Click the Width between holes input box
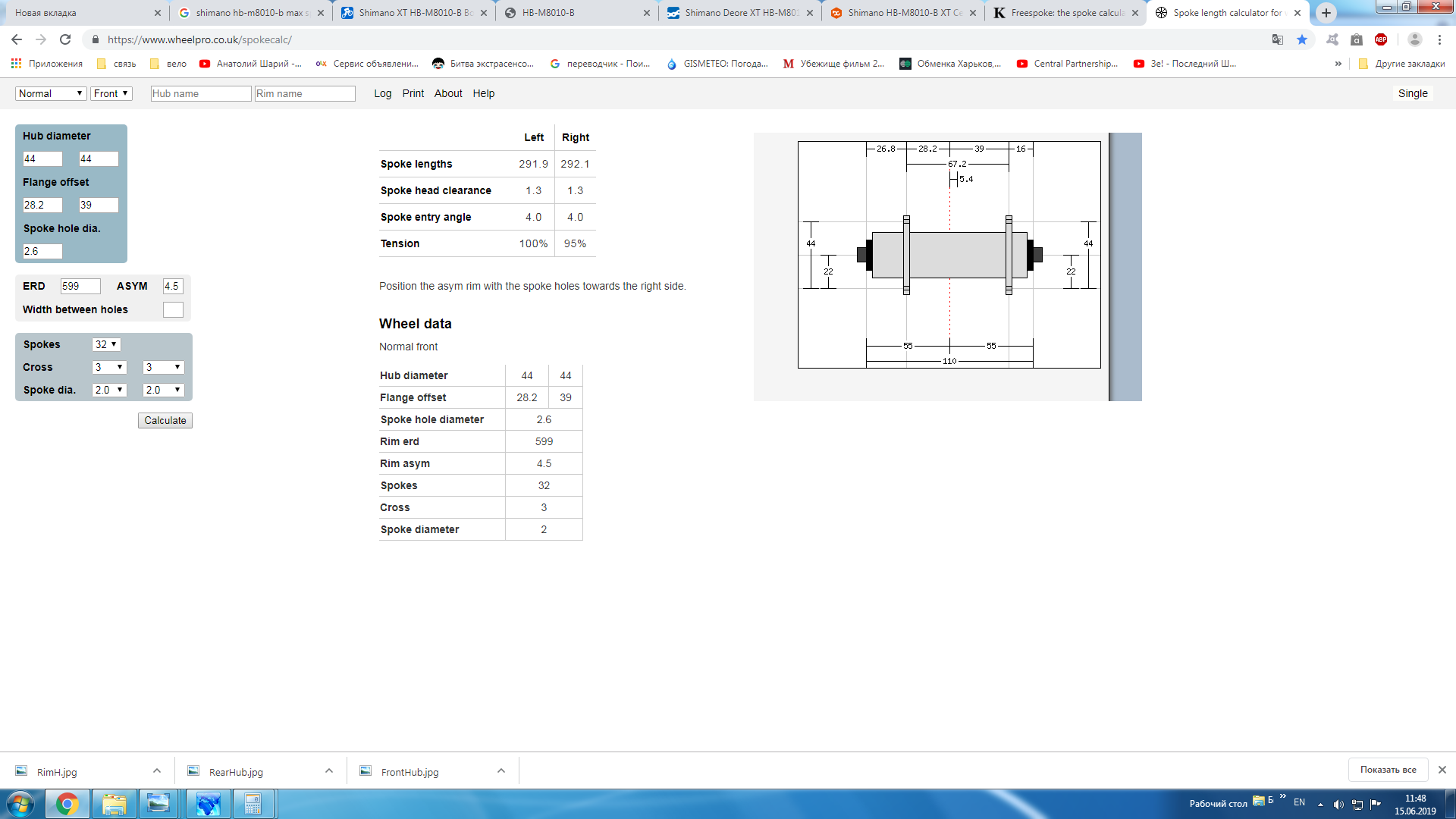 pyautogui.click(x=173, y=309)
